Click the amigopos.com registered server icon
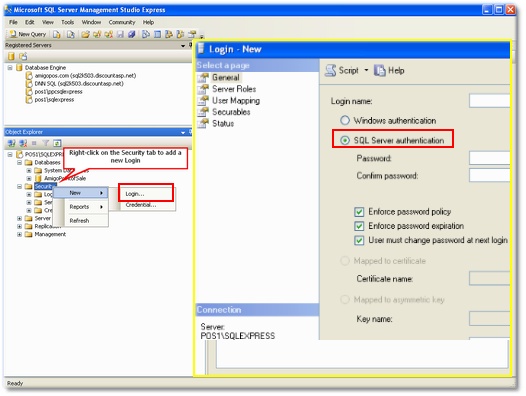This screenshot has height=396, width=526. coord(29,76)
